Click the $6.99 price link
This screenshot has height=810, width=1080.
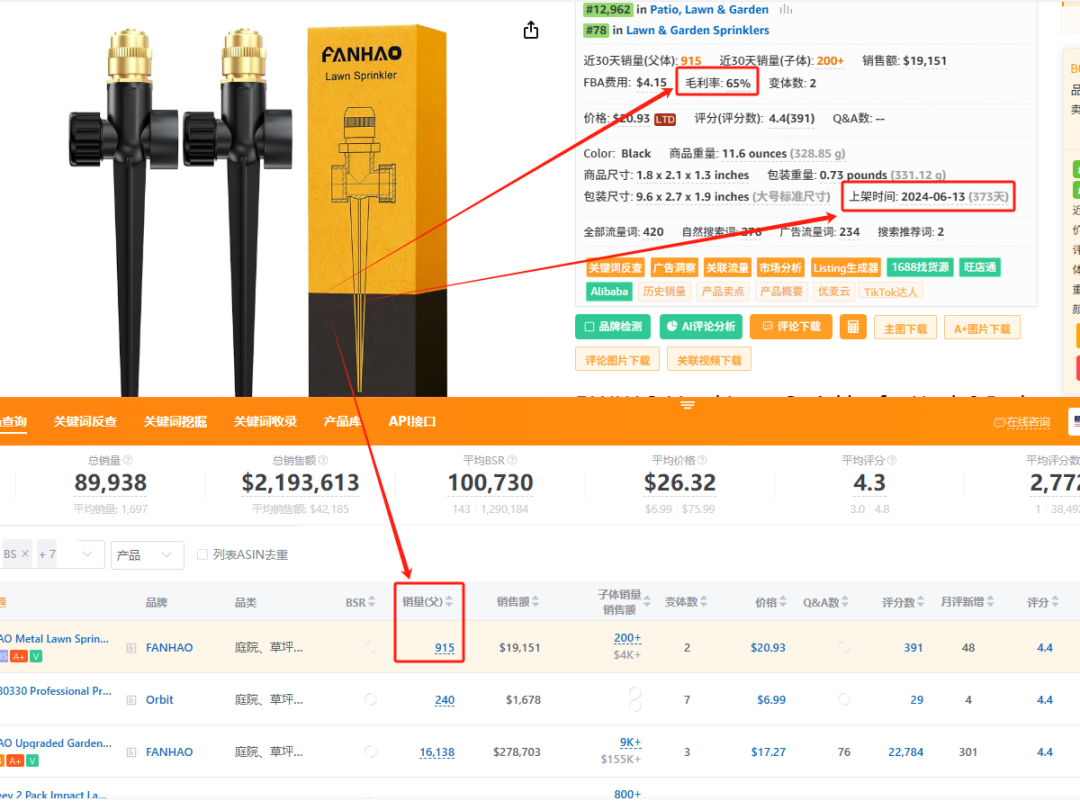(771, 700)
